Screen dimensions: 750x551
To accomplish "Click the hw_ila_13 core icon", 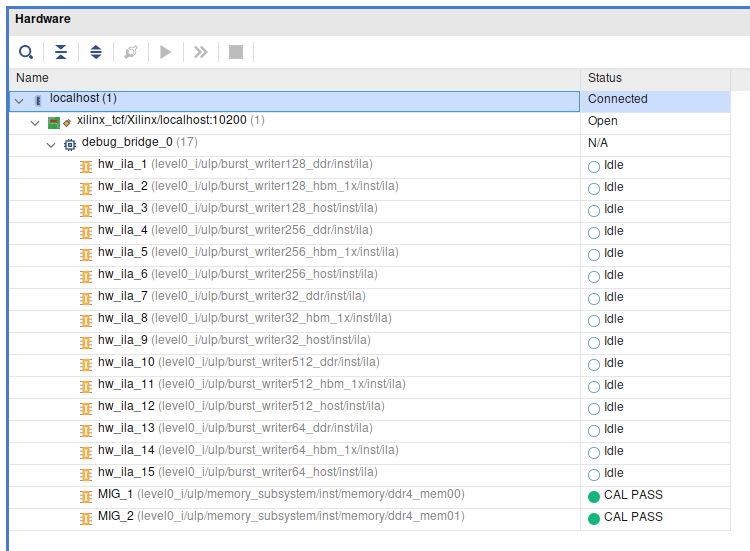I will tap(86, 431).
